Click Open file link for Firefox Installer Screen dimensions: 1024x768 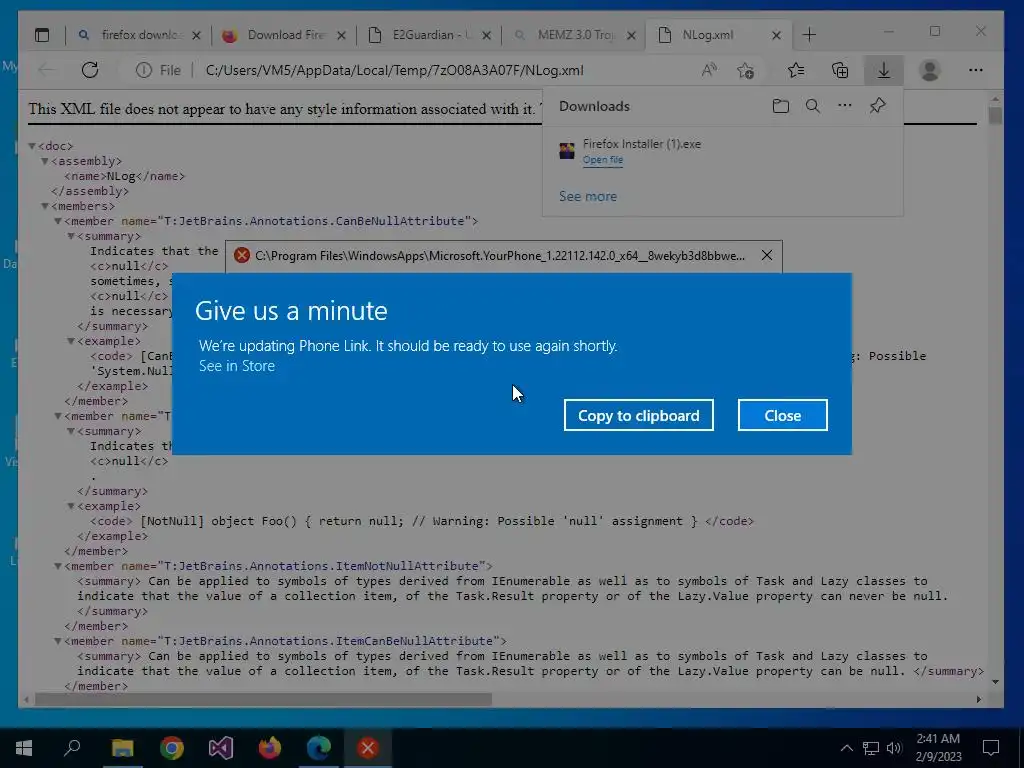coord(603,160)
